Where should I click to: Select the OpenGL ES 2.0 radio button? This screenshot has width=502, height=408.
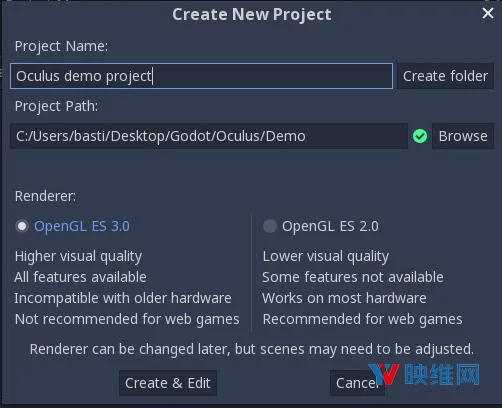coord(270,226)
